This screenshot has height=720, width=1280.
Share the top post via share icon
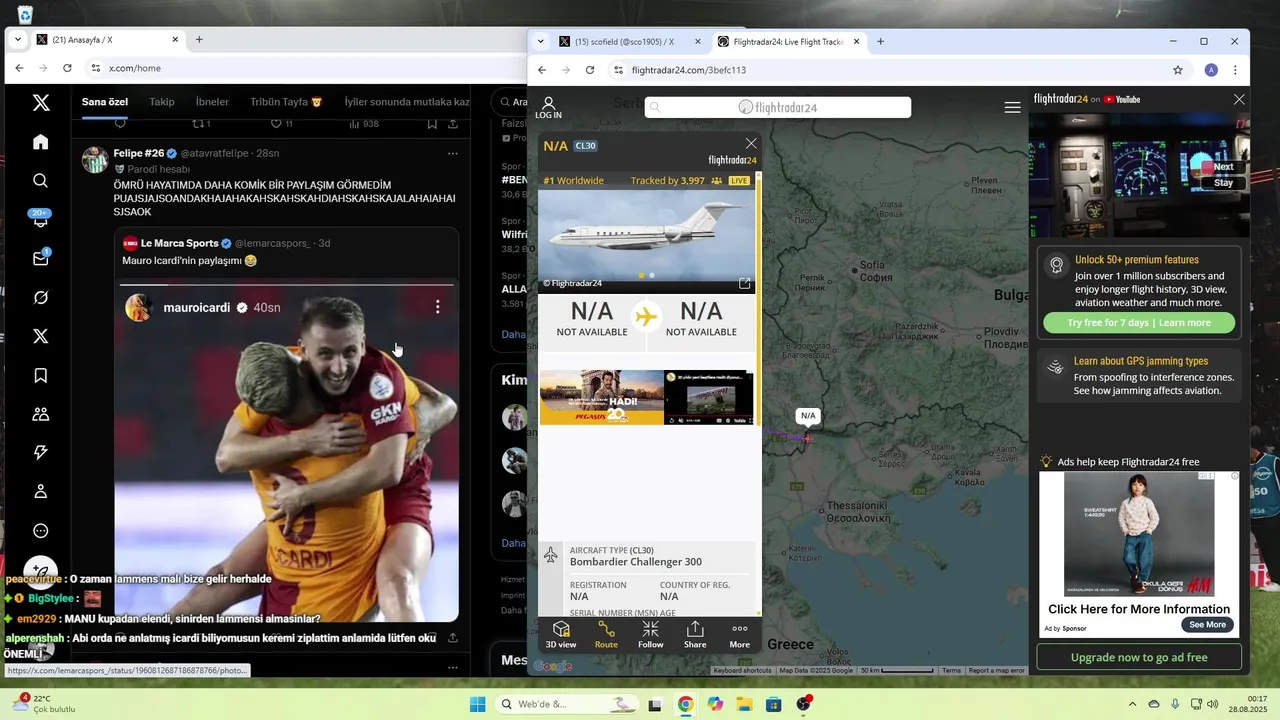(x=453, y=124)
